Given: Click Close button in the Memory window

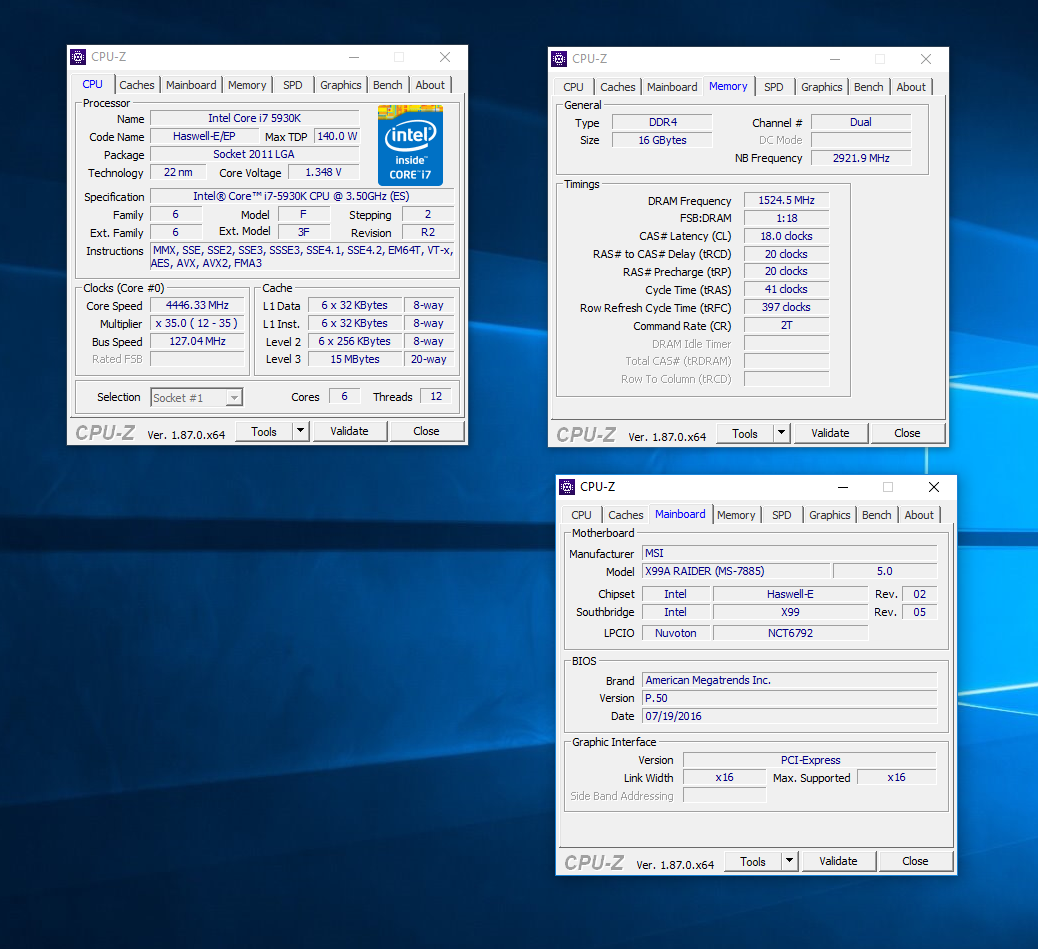Looking at the screenshot, I should [907, 433].
